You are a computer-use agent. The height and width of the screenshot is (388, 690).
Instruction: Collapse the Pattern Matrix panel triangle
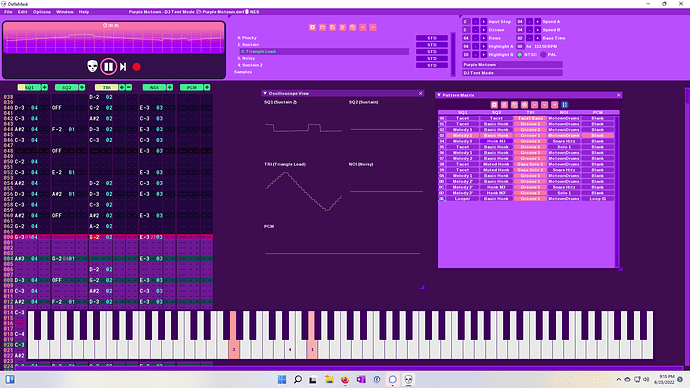(x=439, y=95)
